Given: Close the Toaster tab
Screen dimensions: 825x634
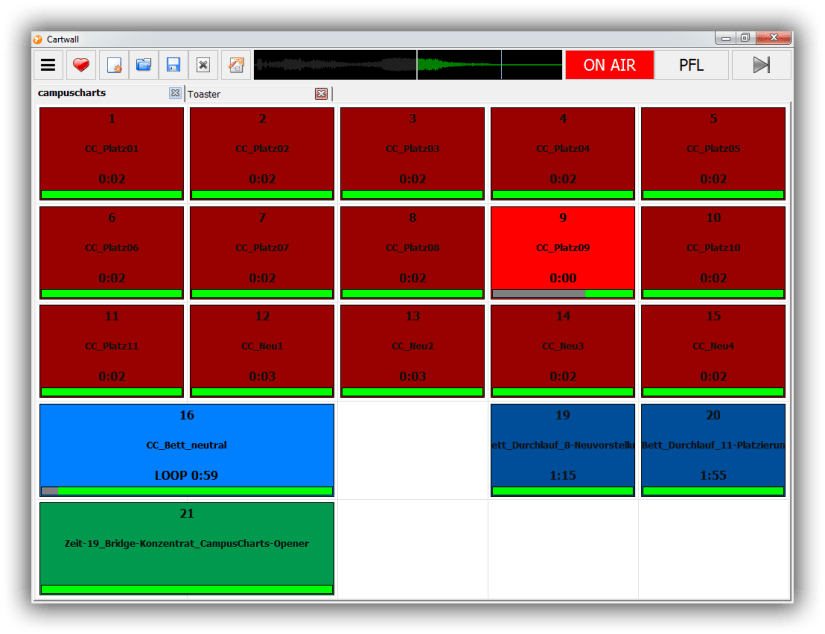Looking at the screenshot, I should pos(321,94).
